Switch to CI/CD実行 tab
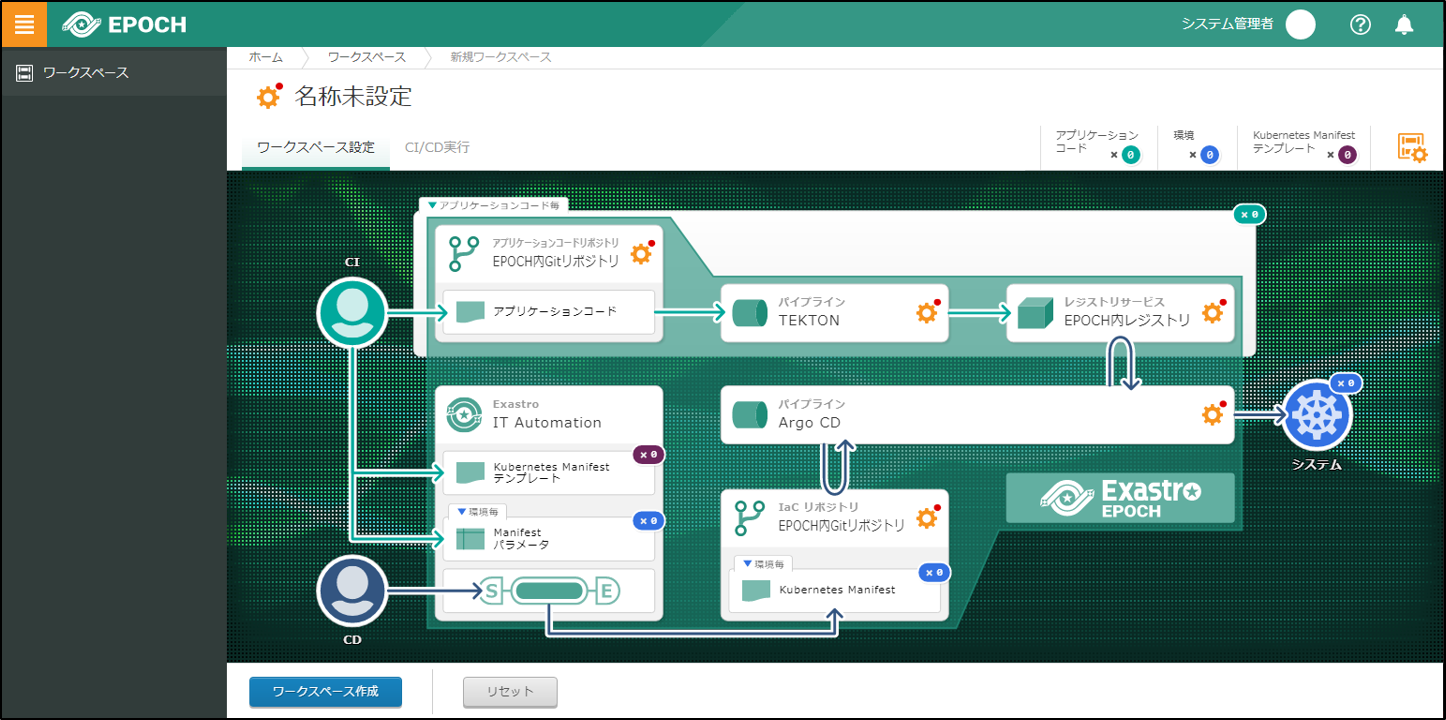 click(437, 148)
